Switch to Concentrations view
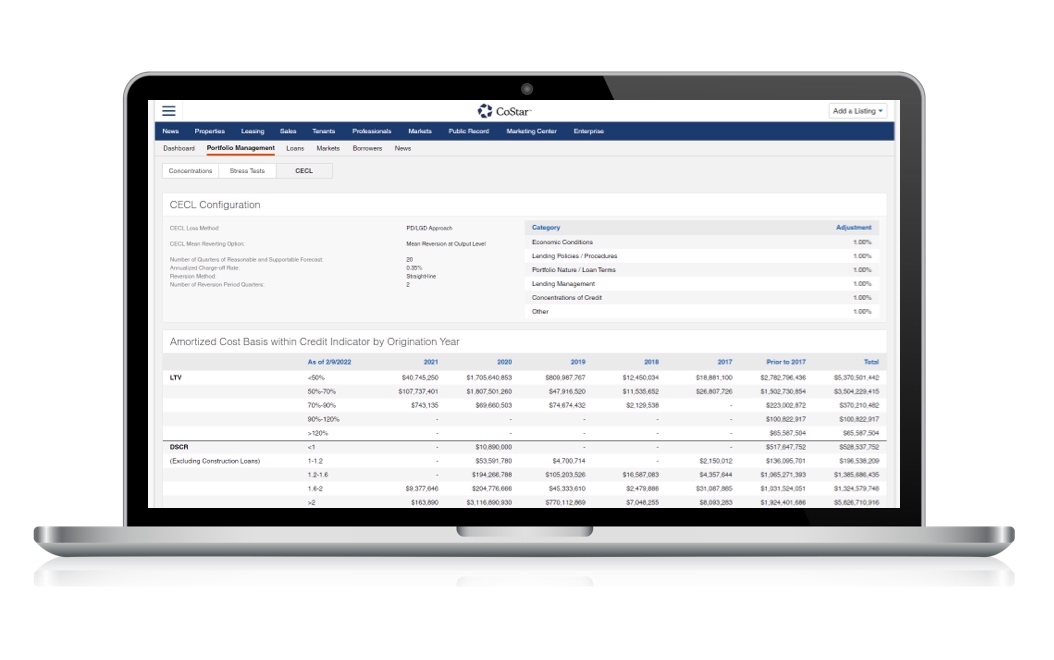1054x660 pixels. pos(190,171)
